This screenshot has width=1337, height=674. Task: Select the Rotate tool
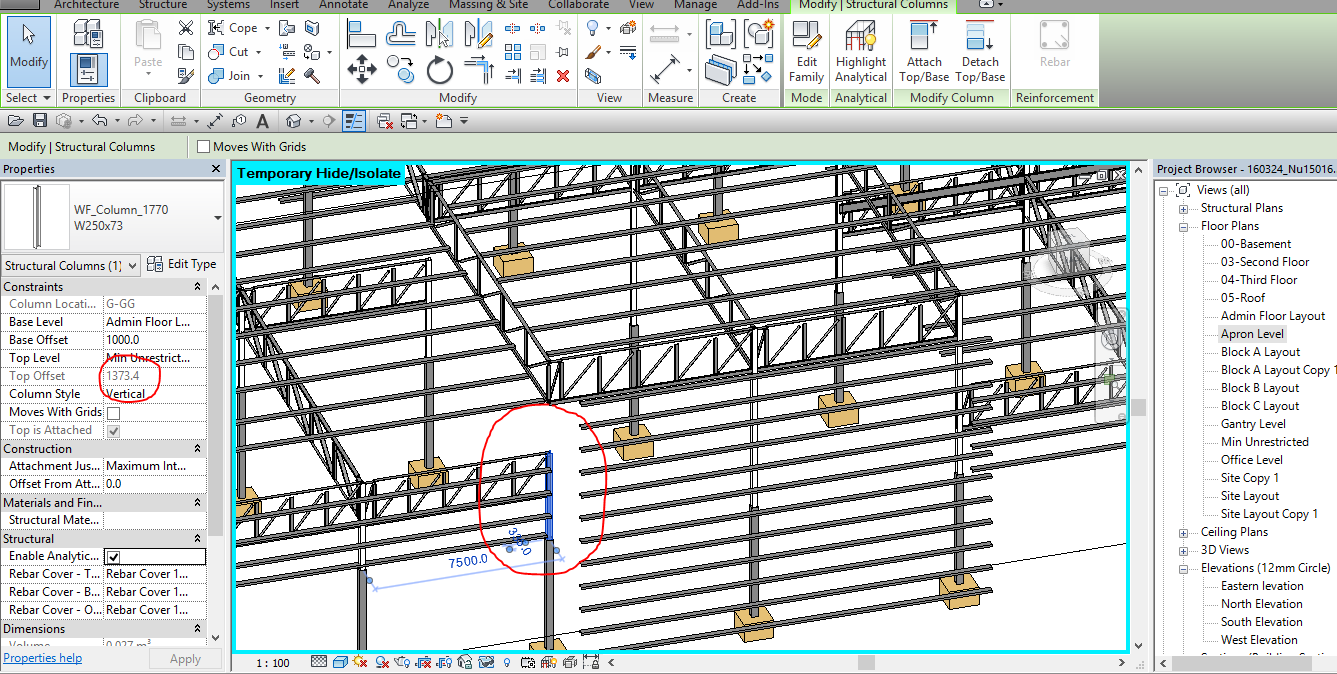[x=440, y=70]
